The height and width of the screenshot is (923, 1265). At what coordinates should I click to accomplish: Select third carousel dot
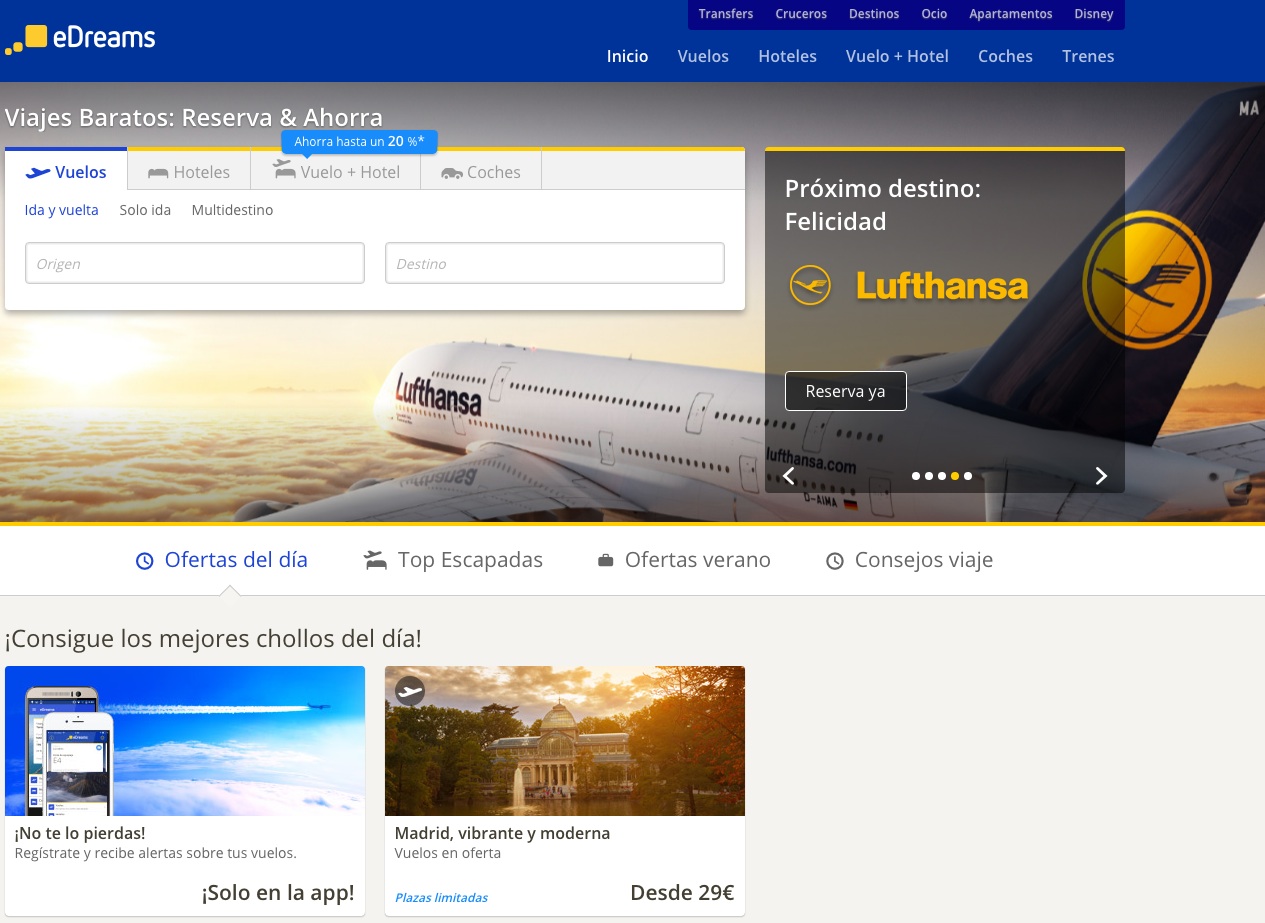pos(942,476)
